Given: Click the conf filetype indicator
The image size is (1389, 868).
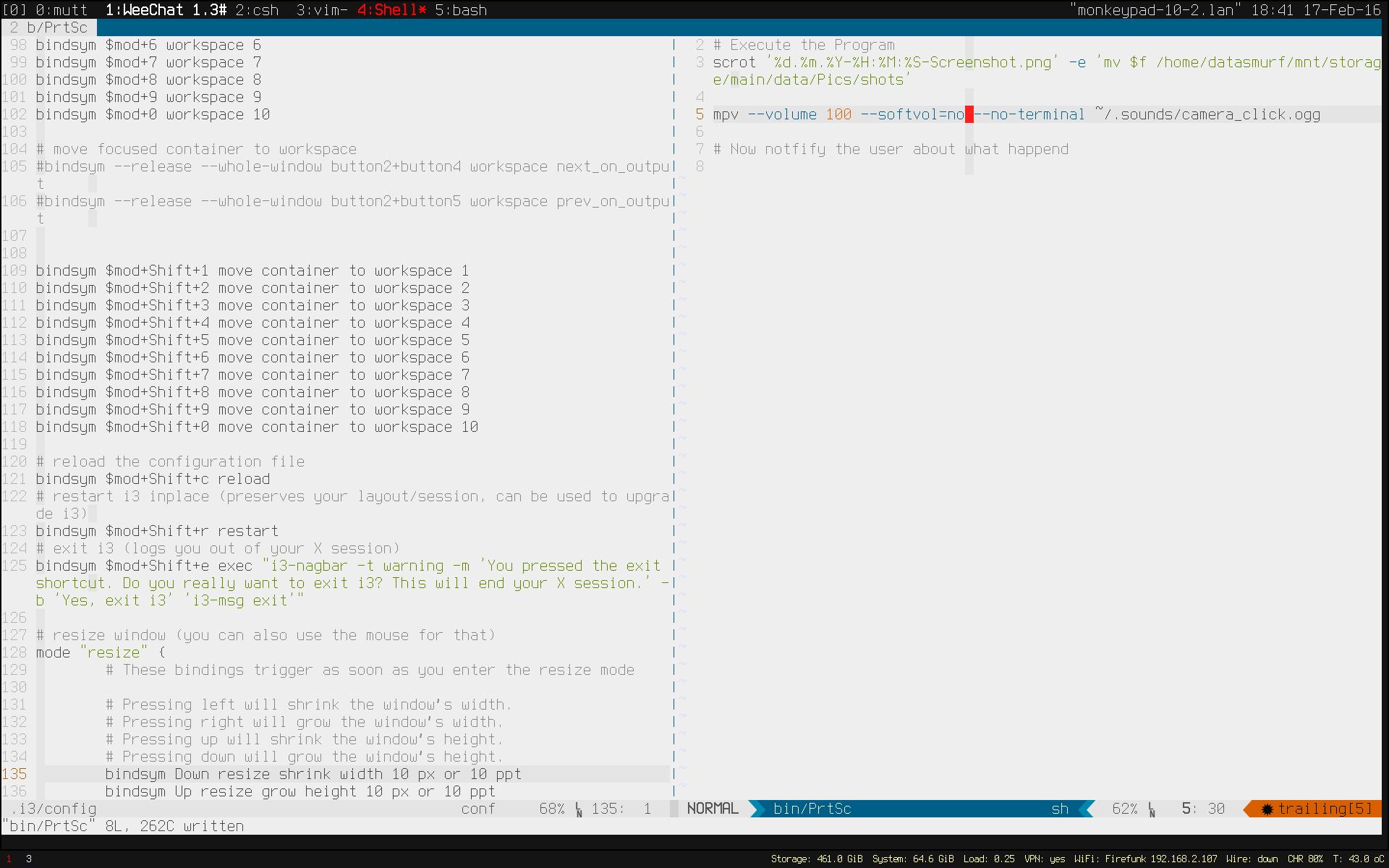Looking at the screenshot, I should 478,809.
